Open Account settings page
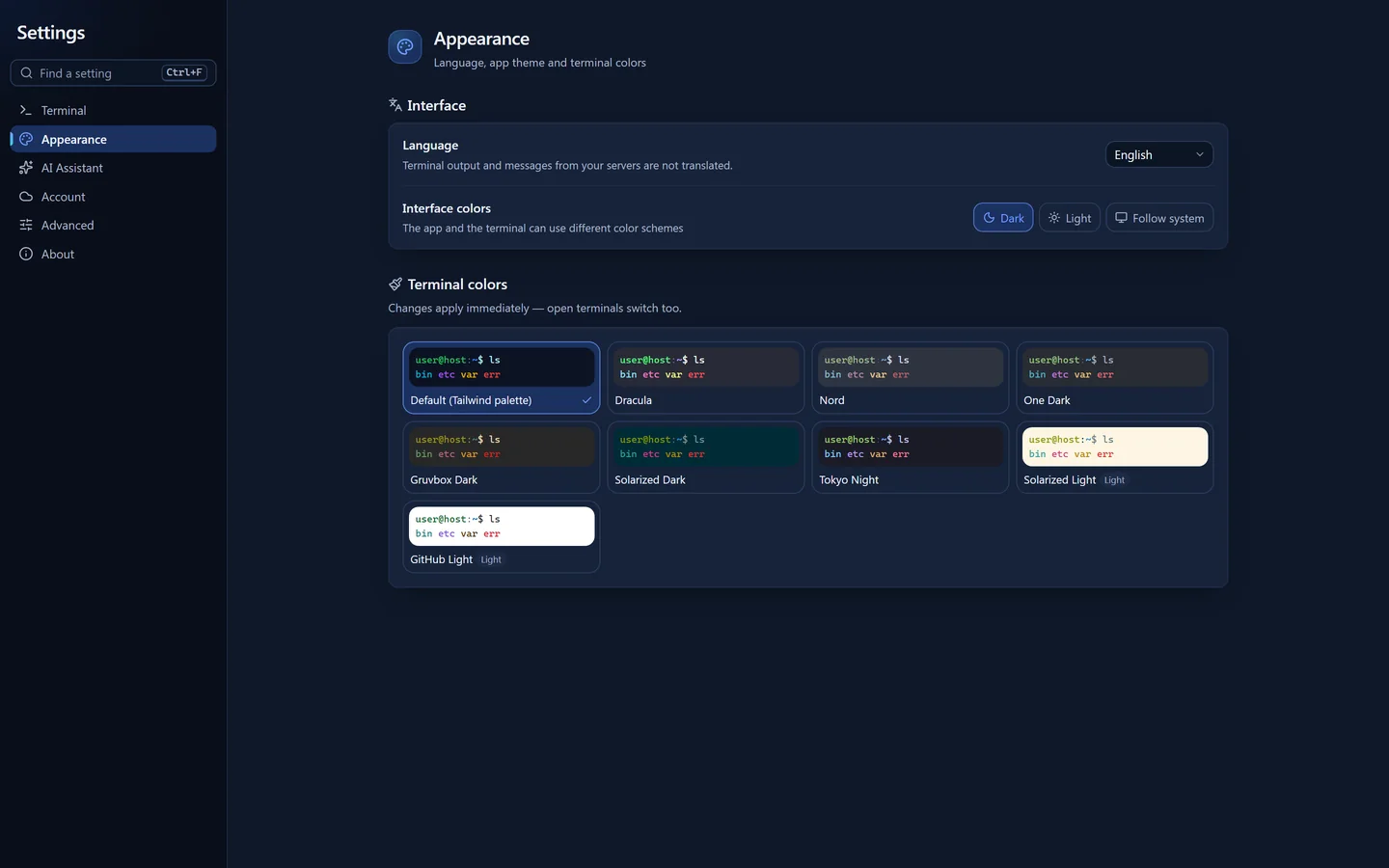This screenshot has height=868, width=1389. pos(113,197)
